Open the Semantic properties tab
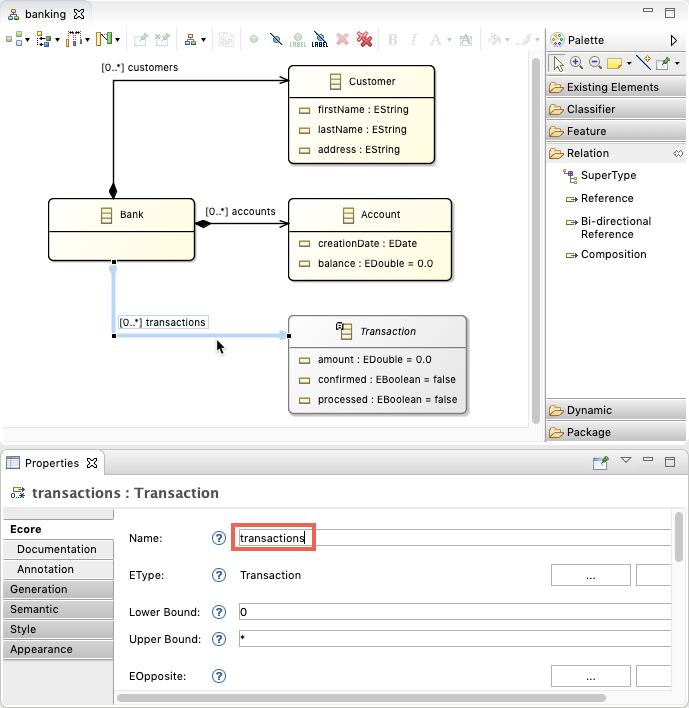Viewport: 689px width, 708px height. pos(58,609)
